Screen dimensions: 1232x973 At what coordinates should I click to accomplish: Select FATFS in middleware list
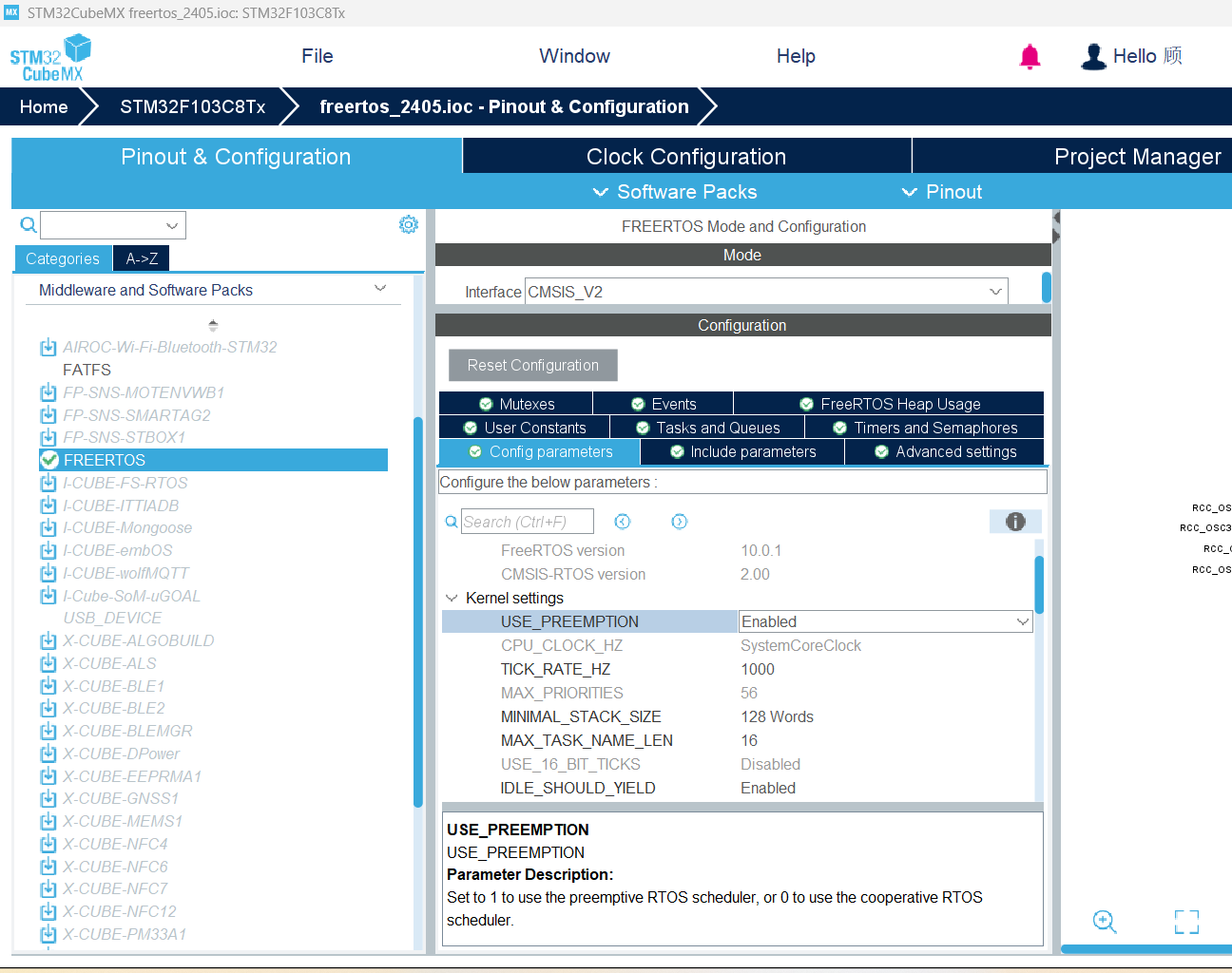tap(87, 370)
